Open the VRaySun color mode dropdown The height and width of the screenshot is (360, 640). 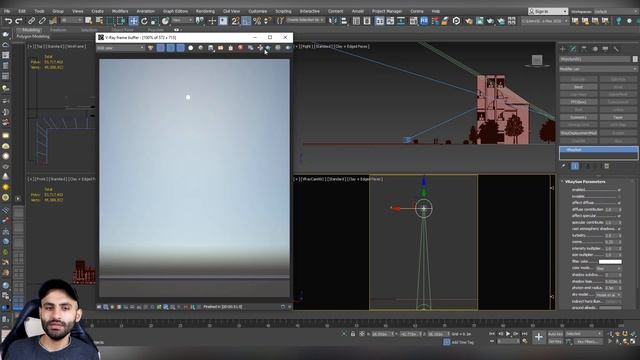point(609,269)
